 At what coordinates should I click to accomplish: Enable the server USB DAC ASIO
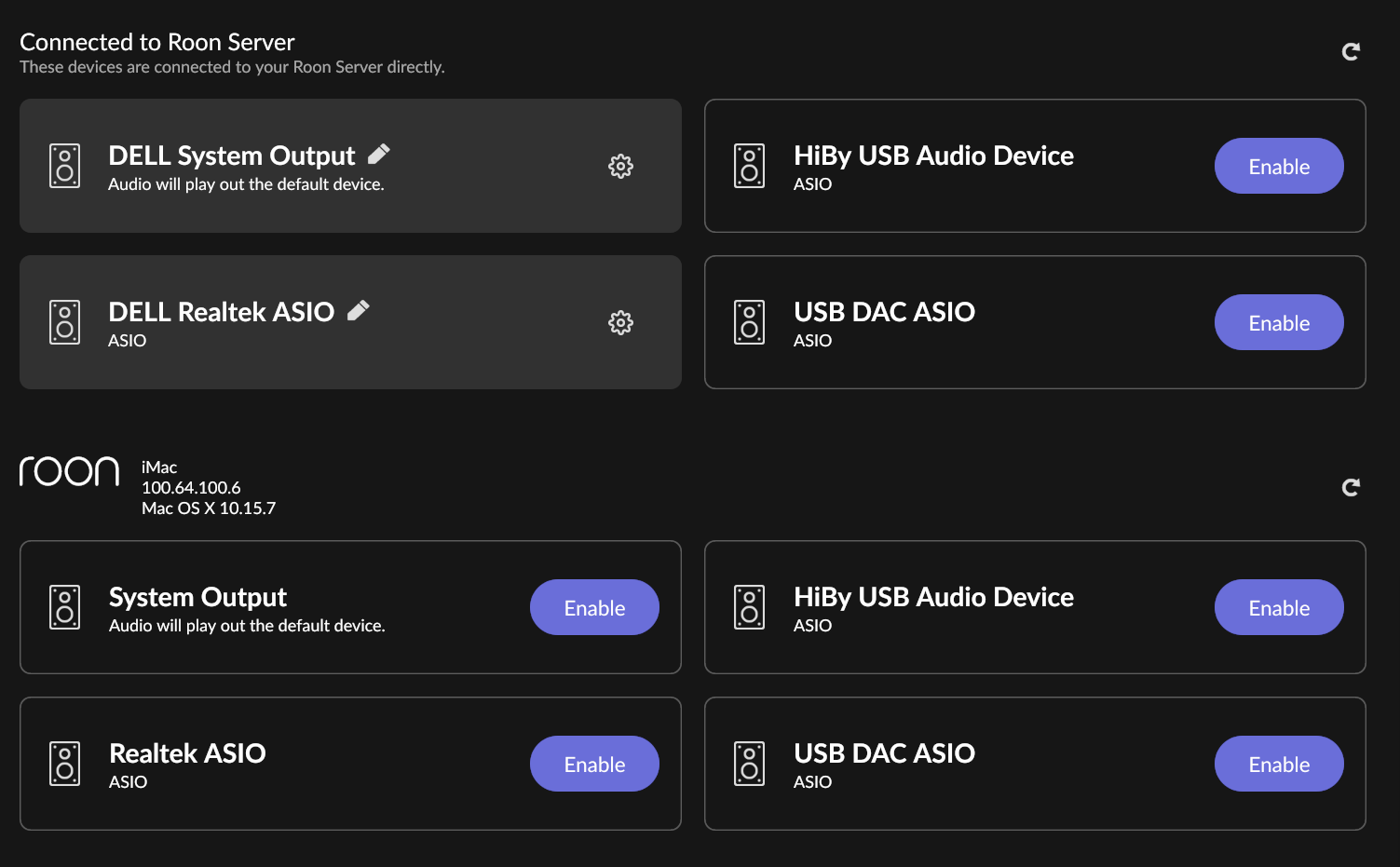tap(1279, 323)
